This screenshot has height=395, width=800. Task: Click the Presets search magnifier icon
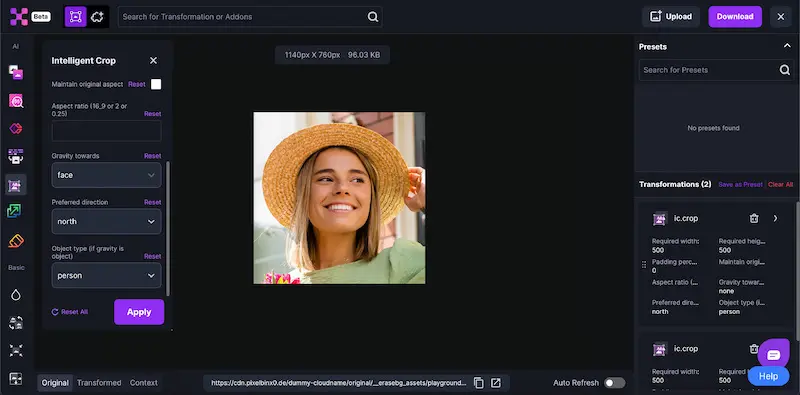pyautogui.click(x=785, y=70)
